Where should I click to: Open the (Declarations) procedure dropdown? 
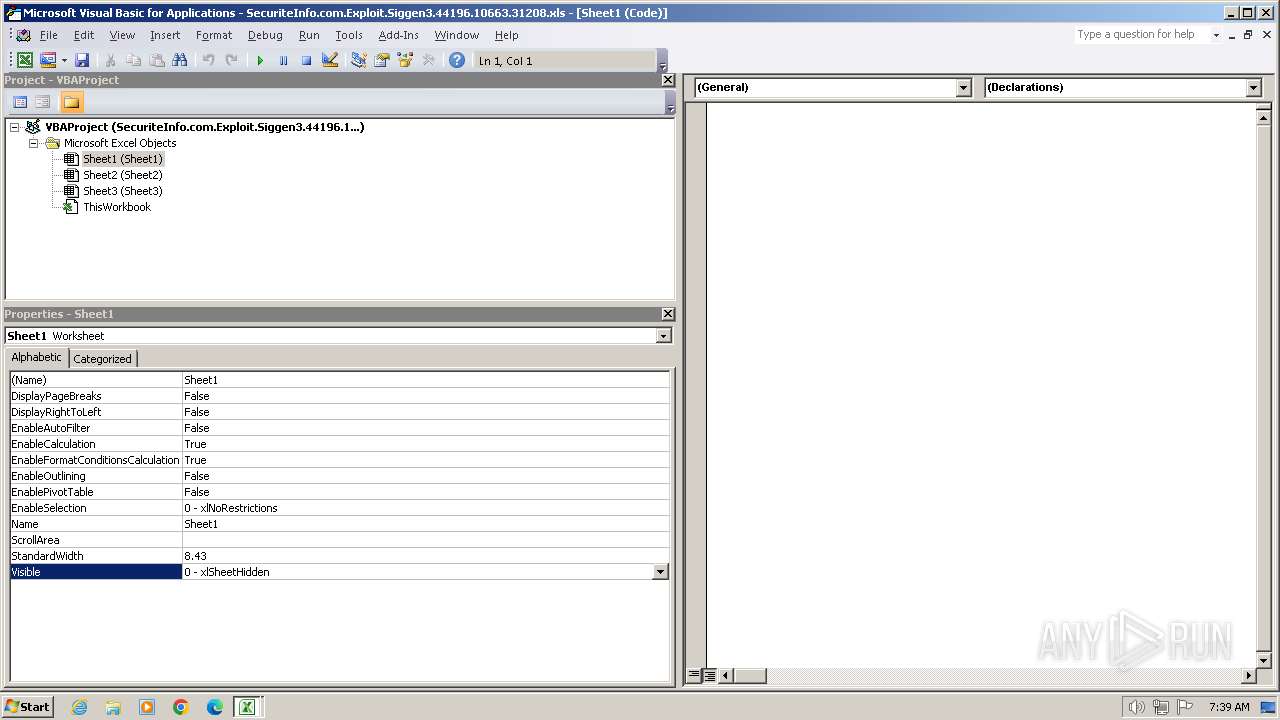[1254, 88]
